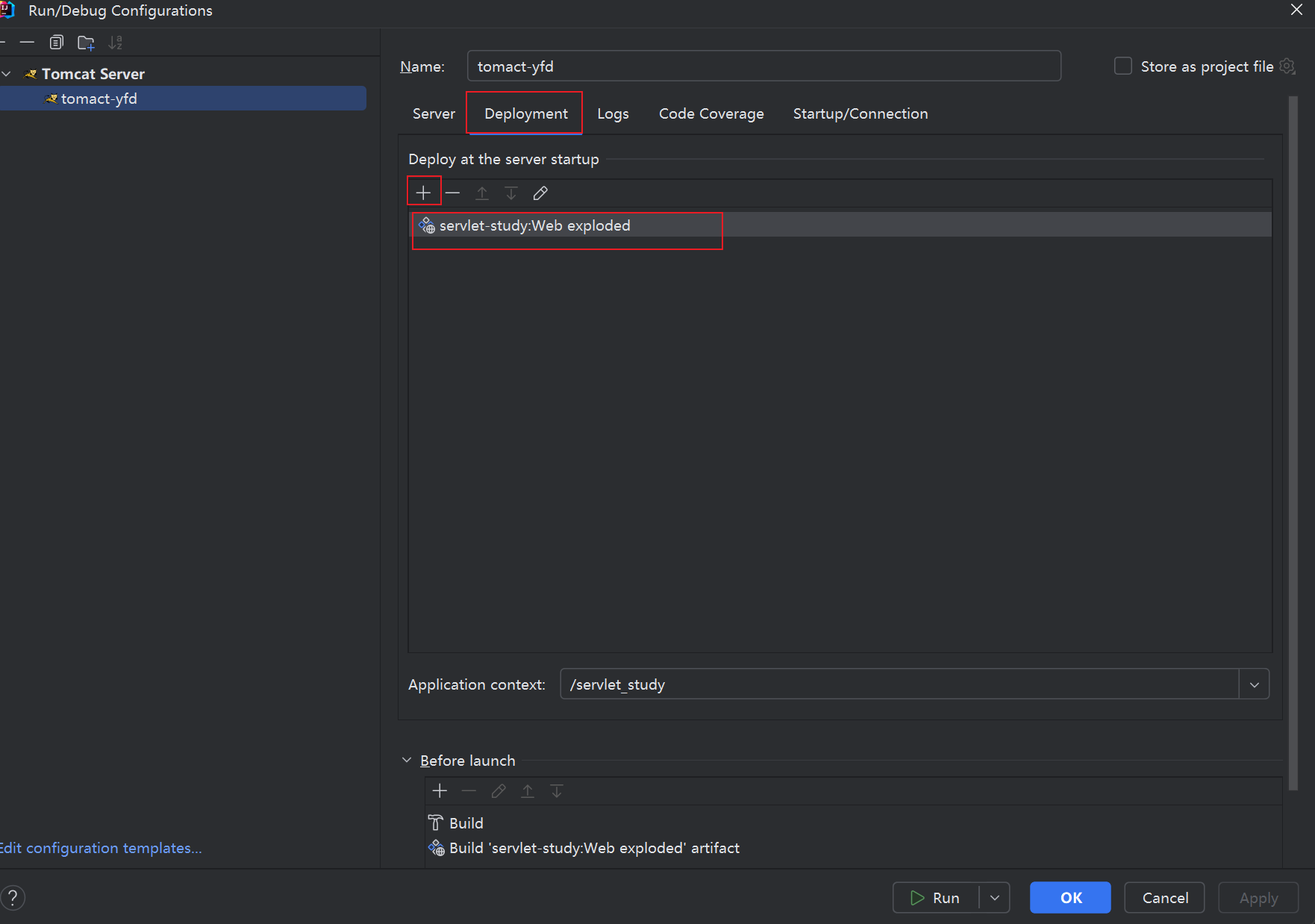Create new configuration folder

(x=86, y=43)
